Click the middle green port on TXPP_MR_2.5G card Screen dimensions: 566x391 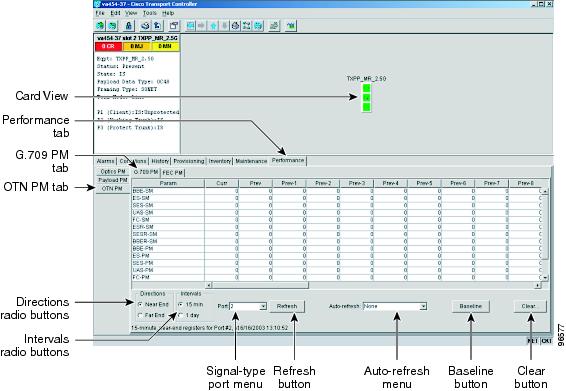[x=366, y=98]
